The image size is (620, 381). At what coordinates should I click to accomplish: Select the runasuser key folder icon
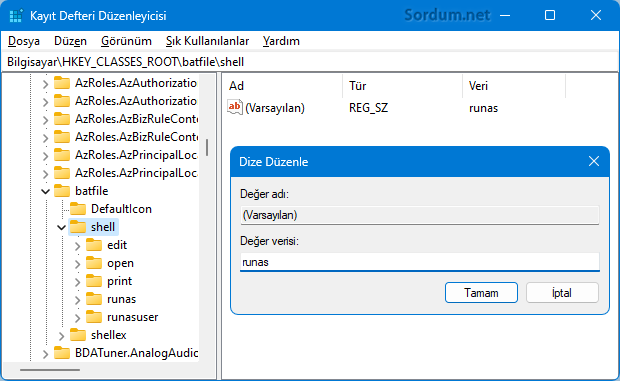[94, 317]
